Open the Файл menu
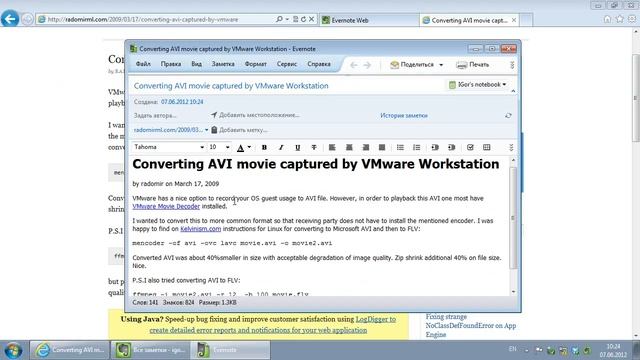Viewport: 640px width, 360px height. pyautogui.click(x=143, y=64)
